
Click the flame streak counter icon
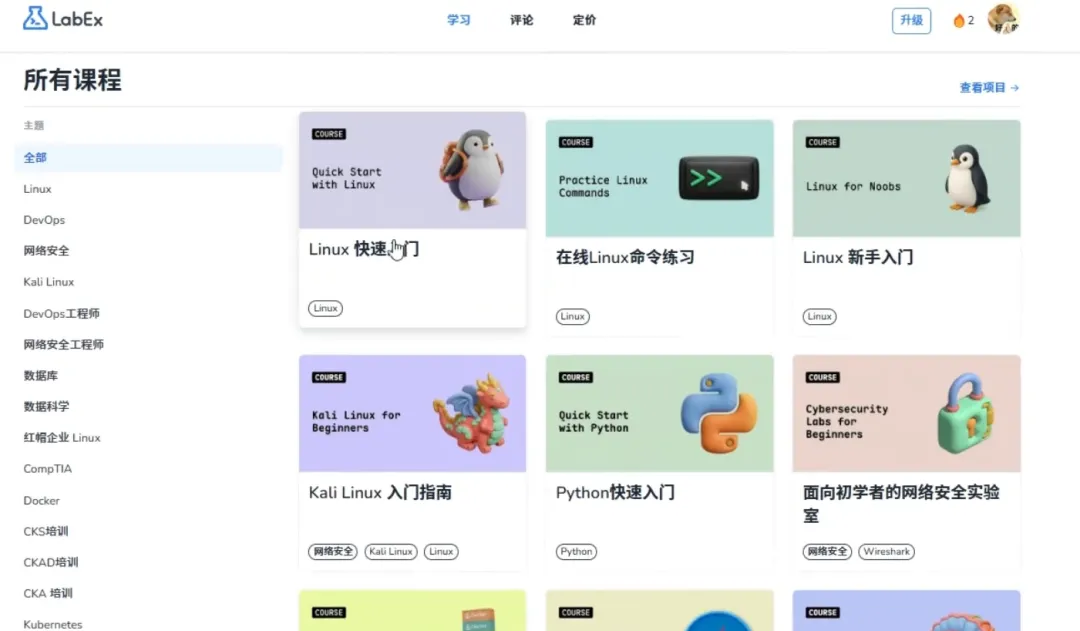click(958, 21)
